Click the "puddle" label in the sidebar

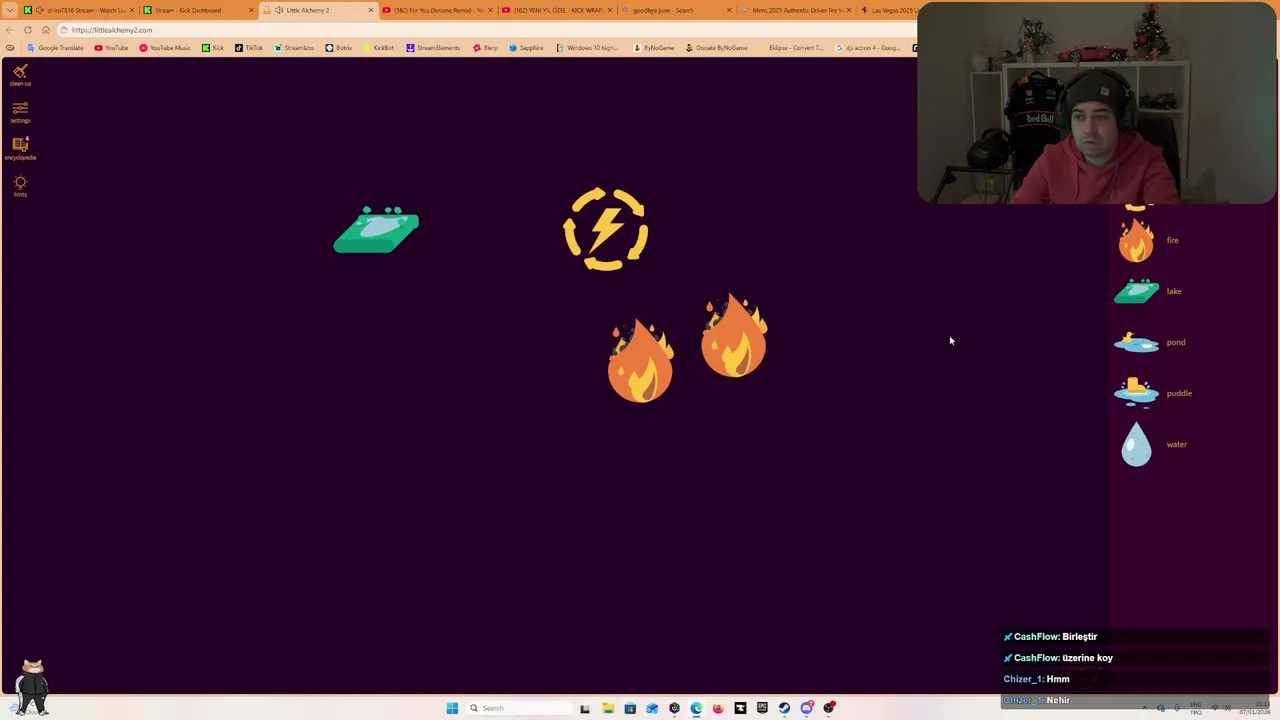click(x=1179, y=393)
